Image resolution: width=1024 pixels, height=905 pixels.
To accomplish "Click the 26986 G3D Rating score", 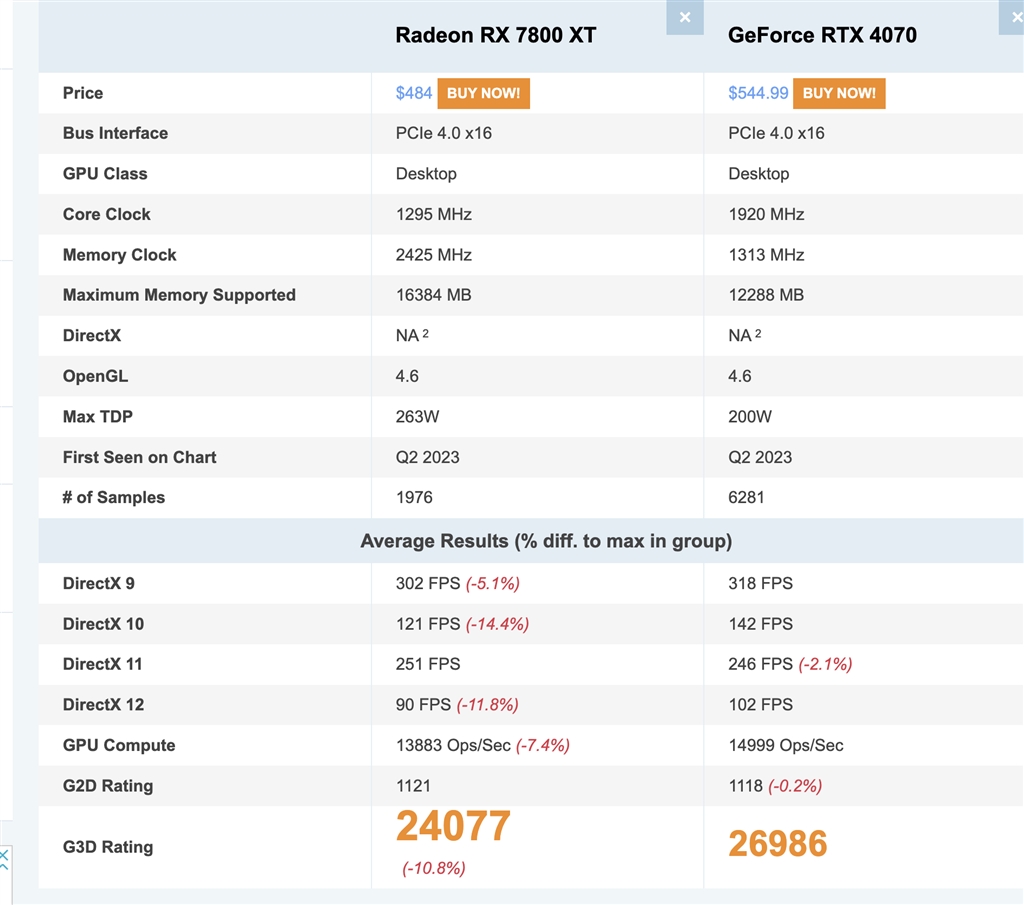I will point(778,844).
